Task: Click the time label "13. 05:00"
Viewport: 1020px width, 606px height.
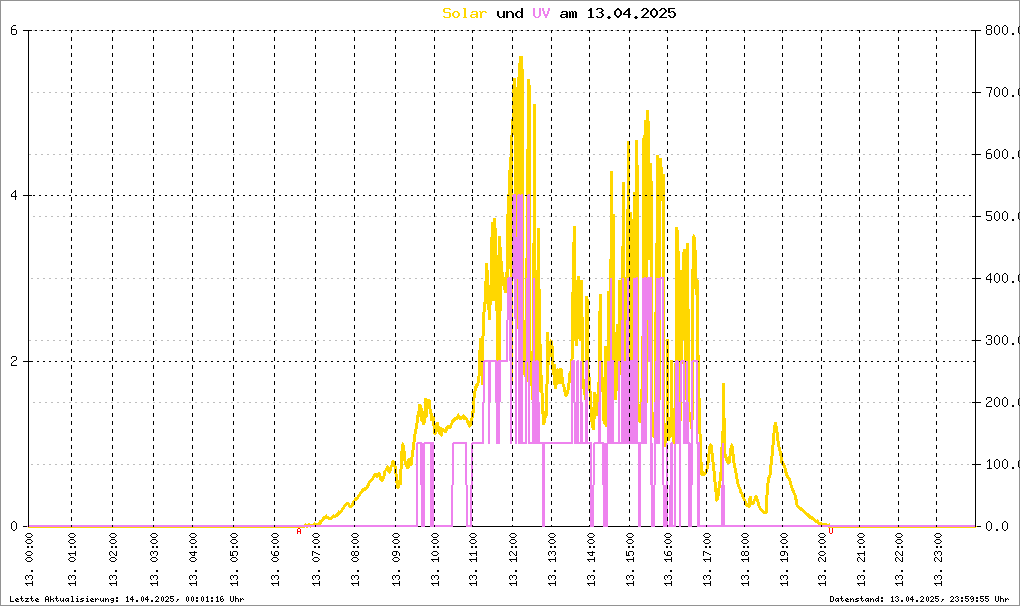Action: [x=234, y=560]
